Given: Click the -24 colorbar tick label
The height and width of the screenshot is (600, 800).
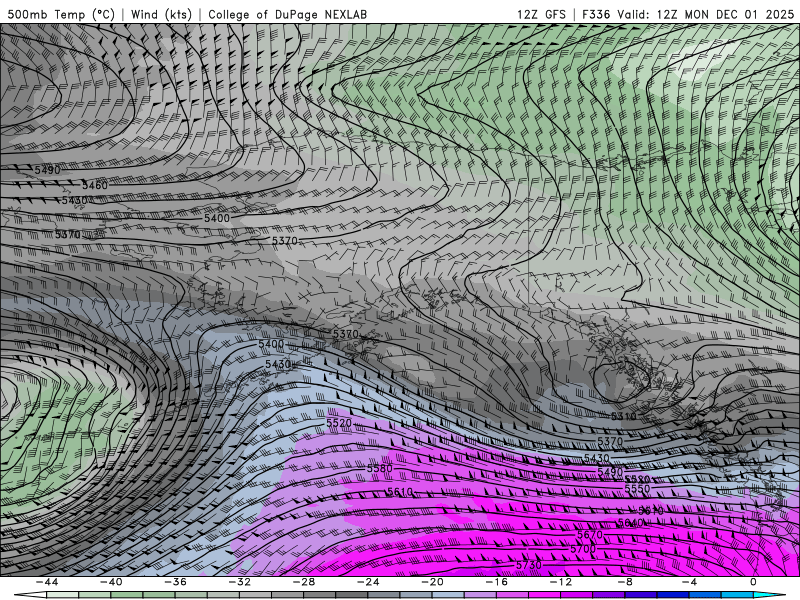Looking at the screenshot, I should (x=368, y=582).
